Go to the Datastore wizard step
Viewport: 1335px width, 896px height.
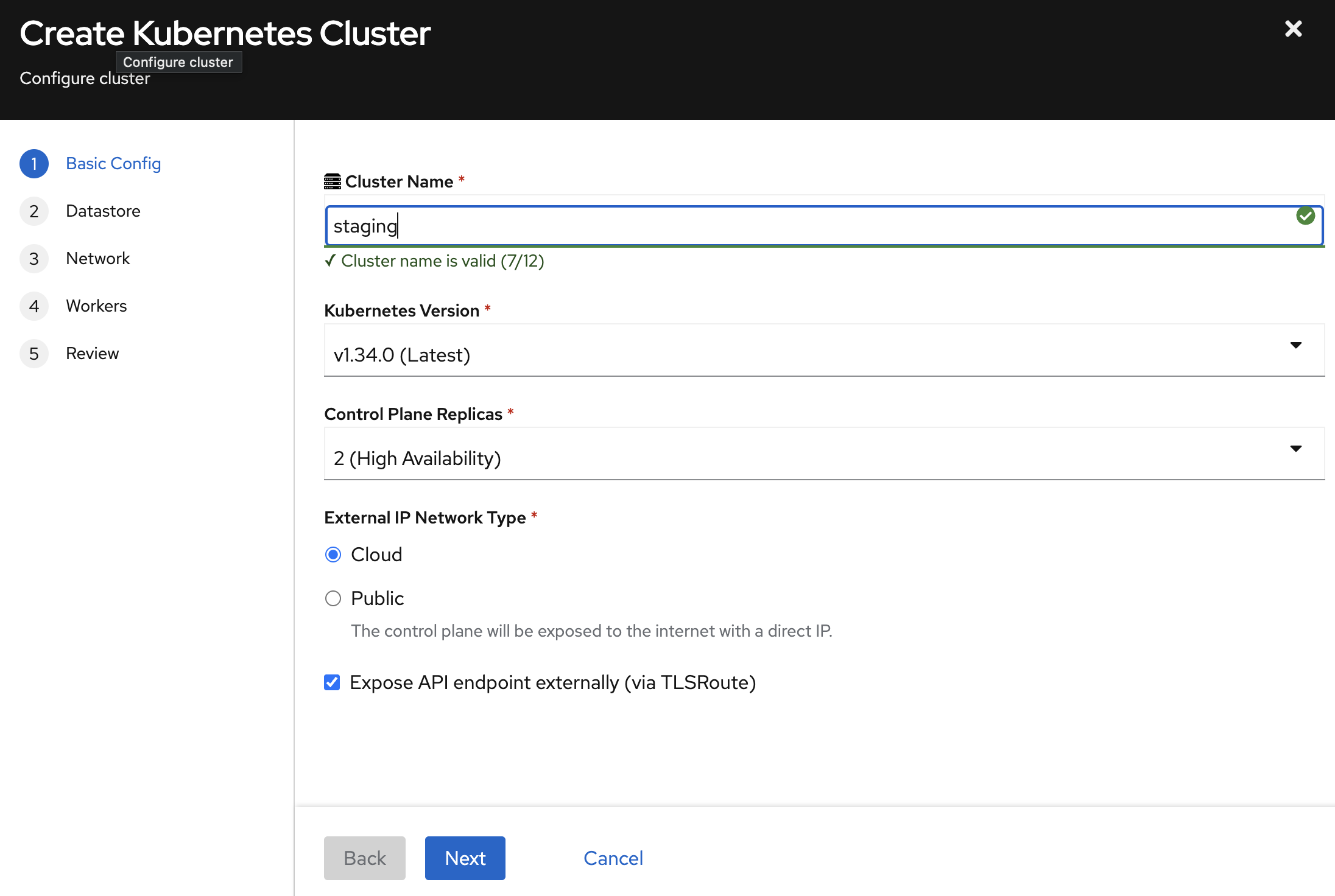pyautogui.click(x=103, y=211)
